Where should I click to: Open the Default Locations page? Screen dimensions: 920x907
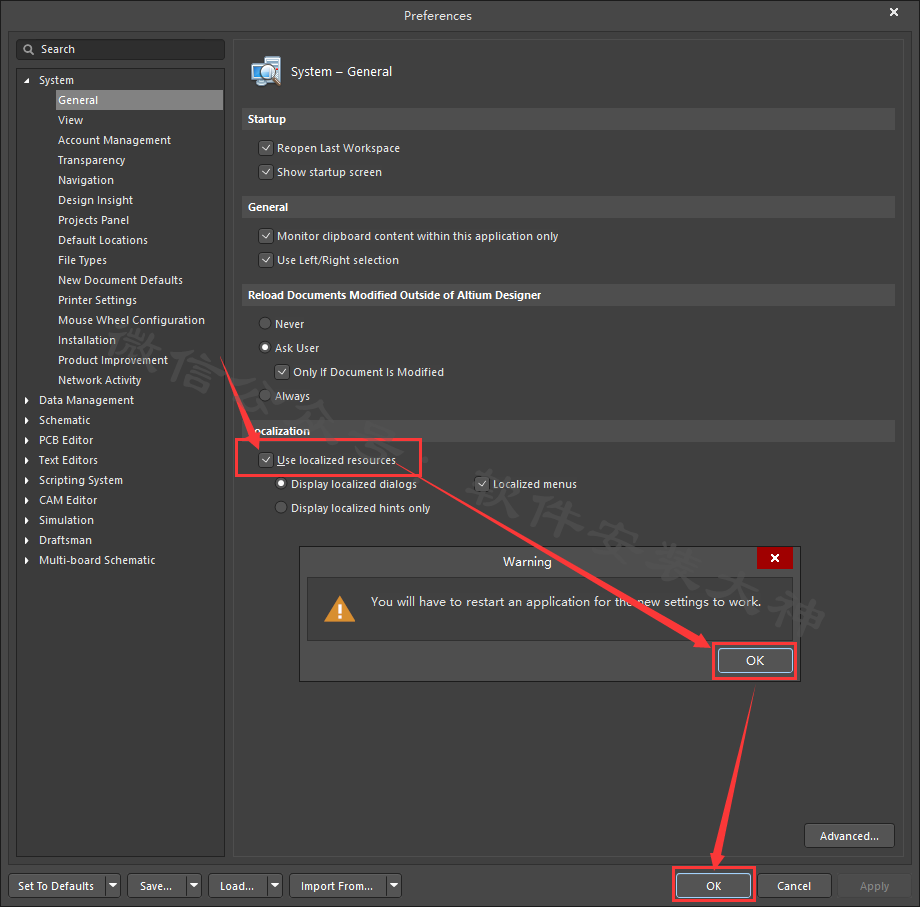pyautogui.click(x=103, y=240)
